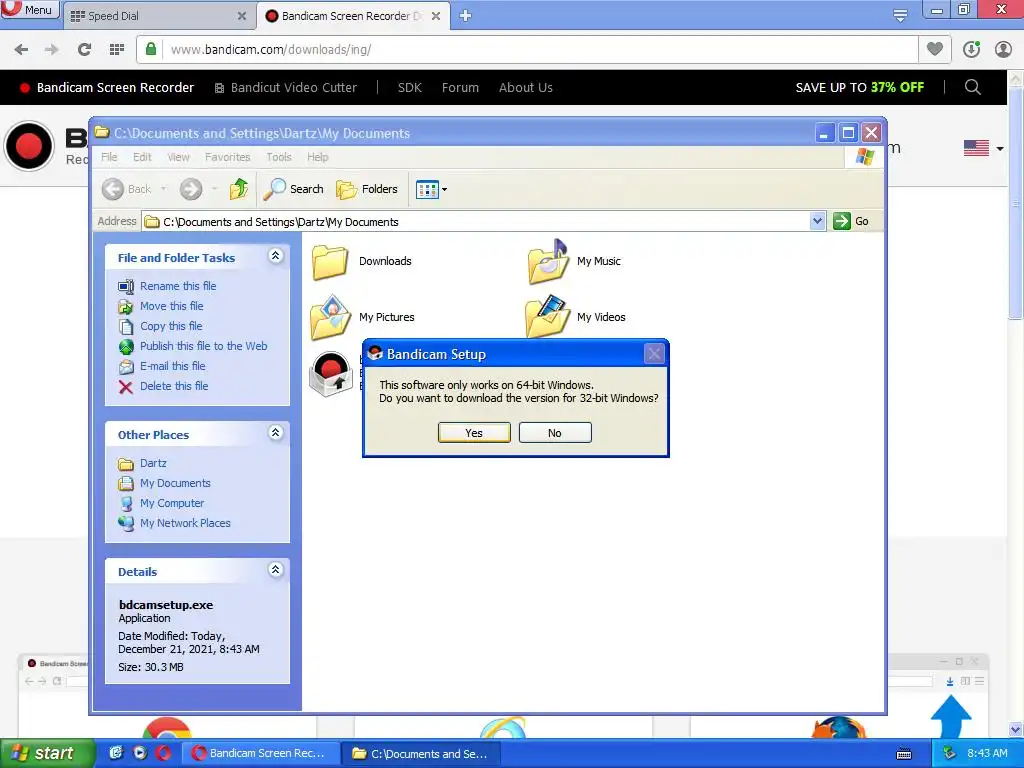Open the My Pictures folder icon
The width and height of the screenshot is (1024, 768).
point(331,317)
